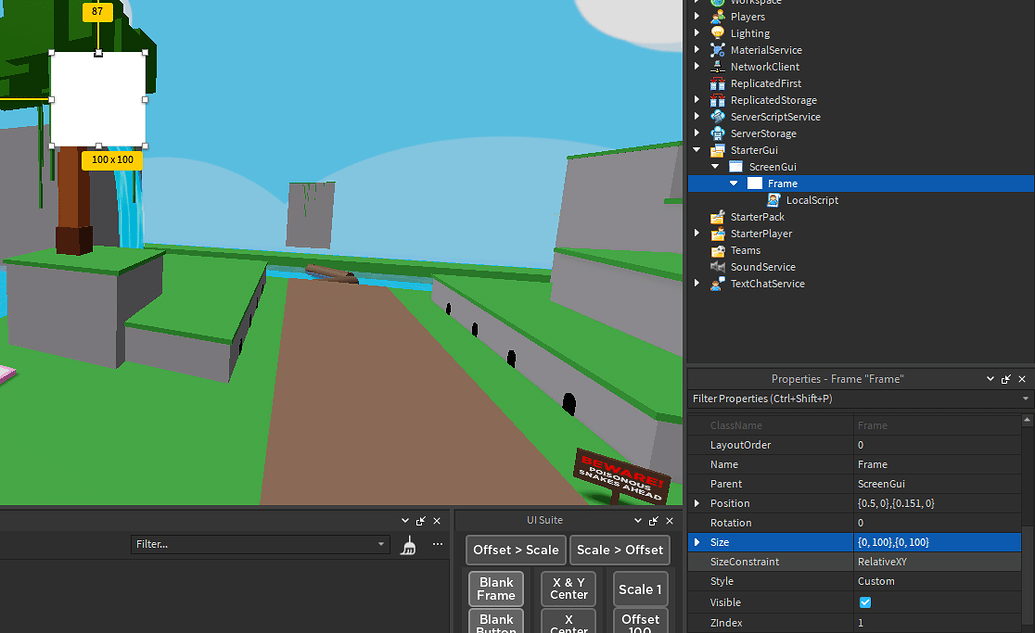This screenshot has width=1035, height=633.
Task: Click the SoundService speaker icon
Action: point(718,266)
